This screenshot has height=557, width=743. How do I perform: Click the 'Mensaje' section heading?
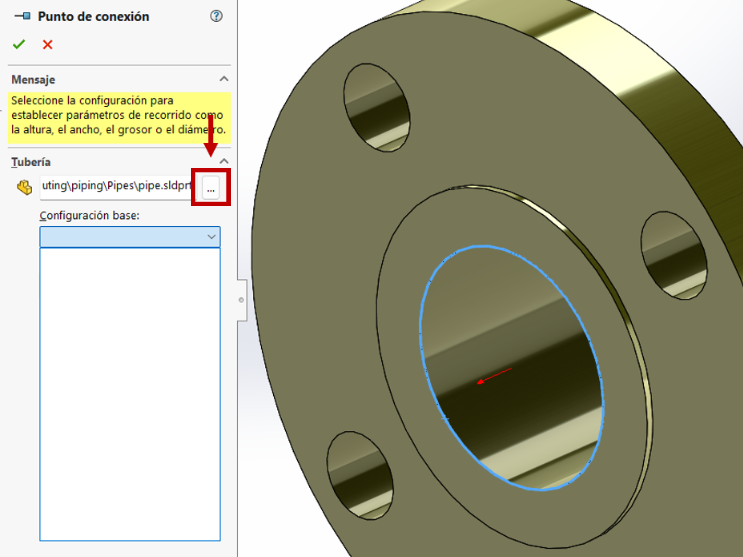coord(33,80)
